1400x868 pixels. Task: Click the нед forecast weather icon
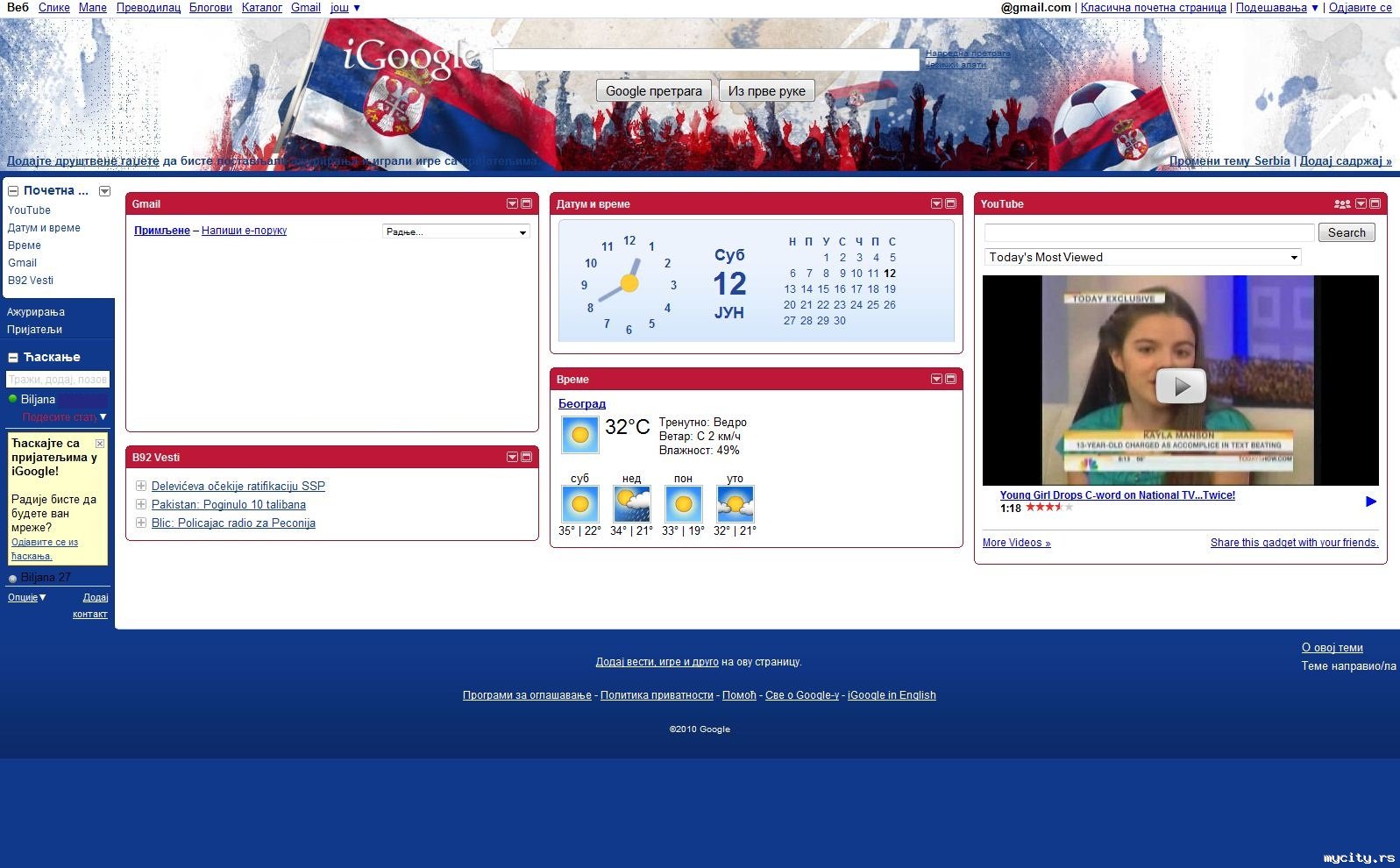(x=631, y=504)
